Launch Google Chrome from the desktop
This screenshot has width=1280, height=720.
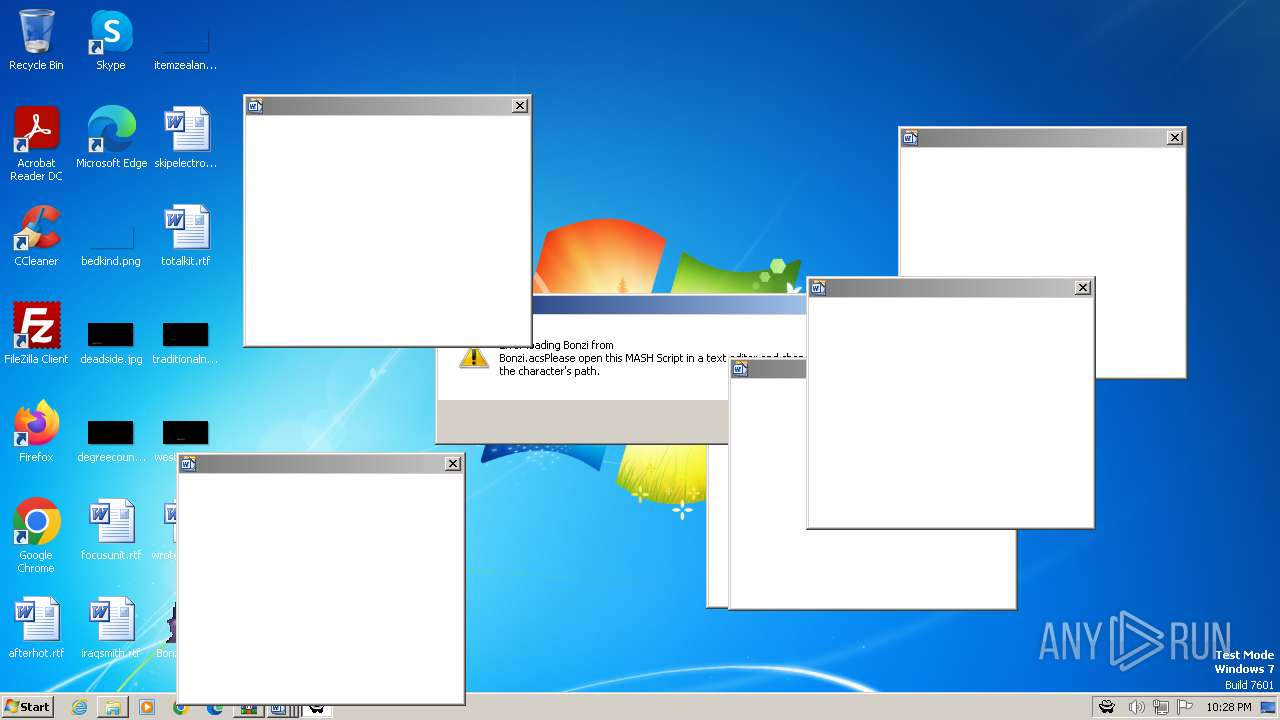(36, 535)
